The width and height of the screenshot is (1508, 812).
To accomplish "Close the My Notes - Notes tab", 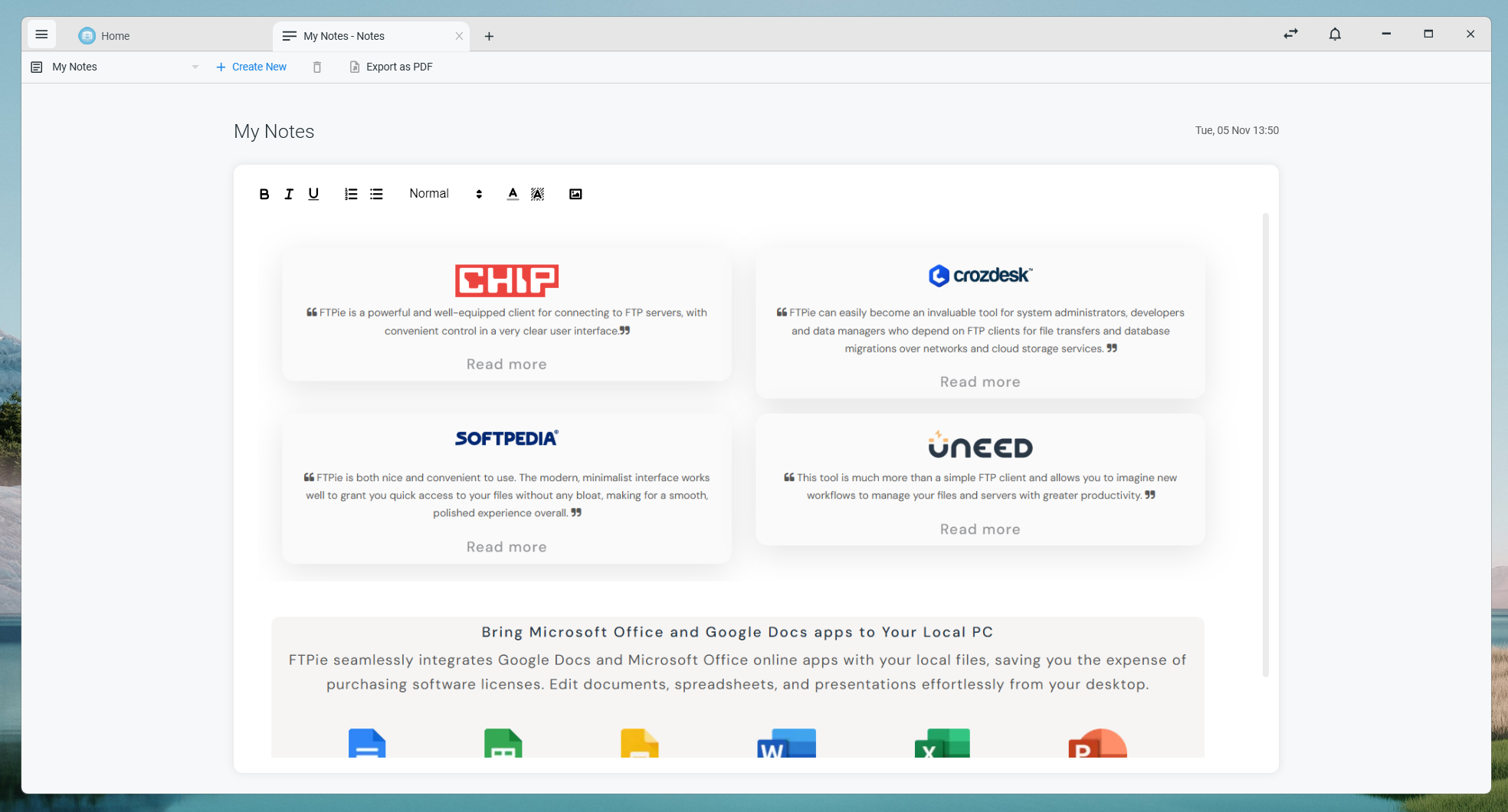I will pyautogui.click(x=459, y=36).
